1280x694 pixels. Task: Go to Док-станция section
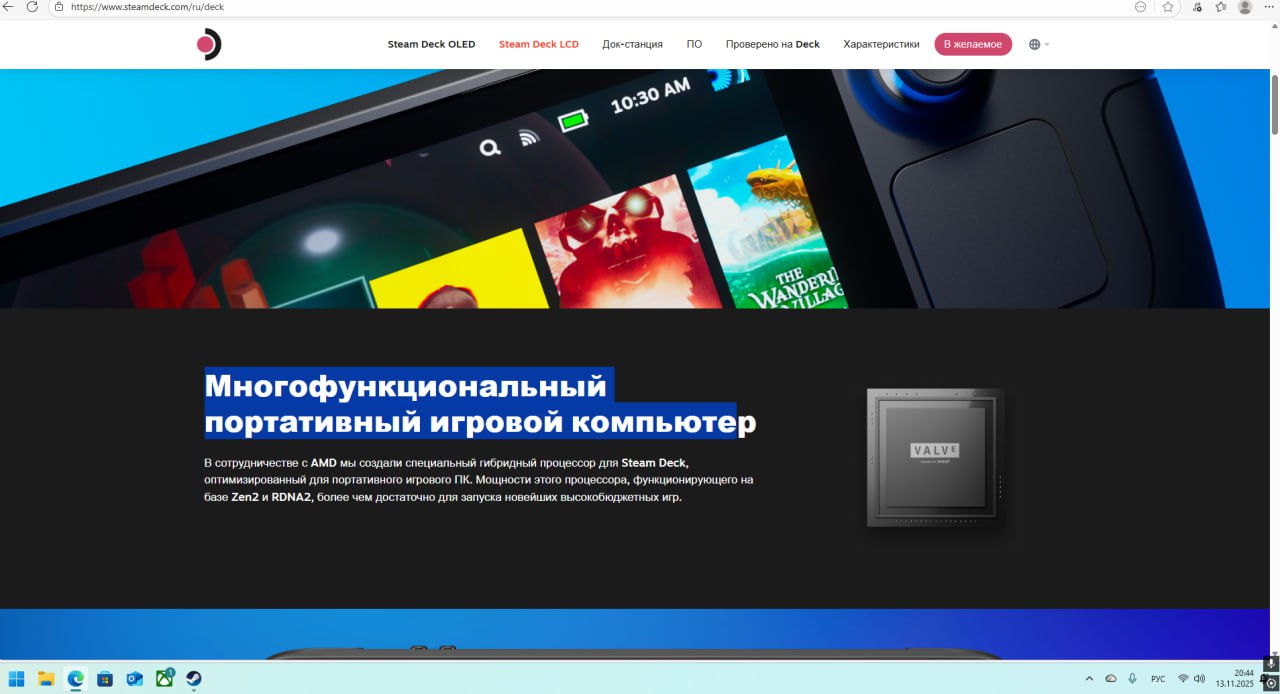[632, 44]
